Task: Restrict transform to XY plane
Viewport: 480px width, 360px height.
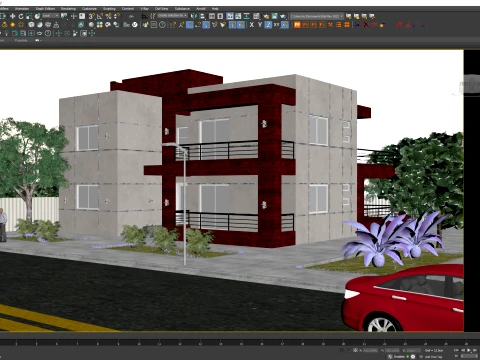Action: click(x=277, y=25)
